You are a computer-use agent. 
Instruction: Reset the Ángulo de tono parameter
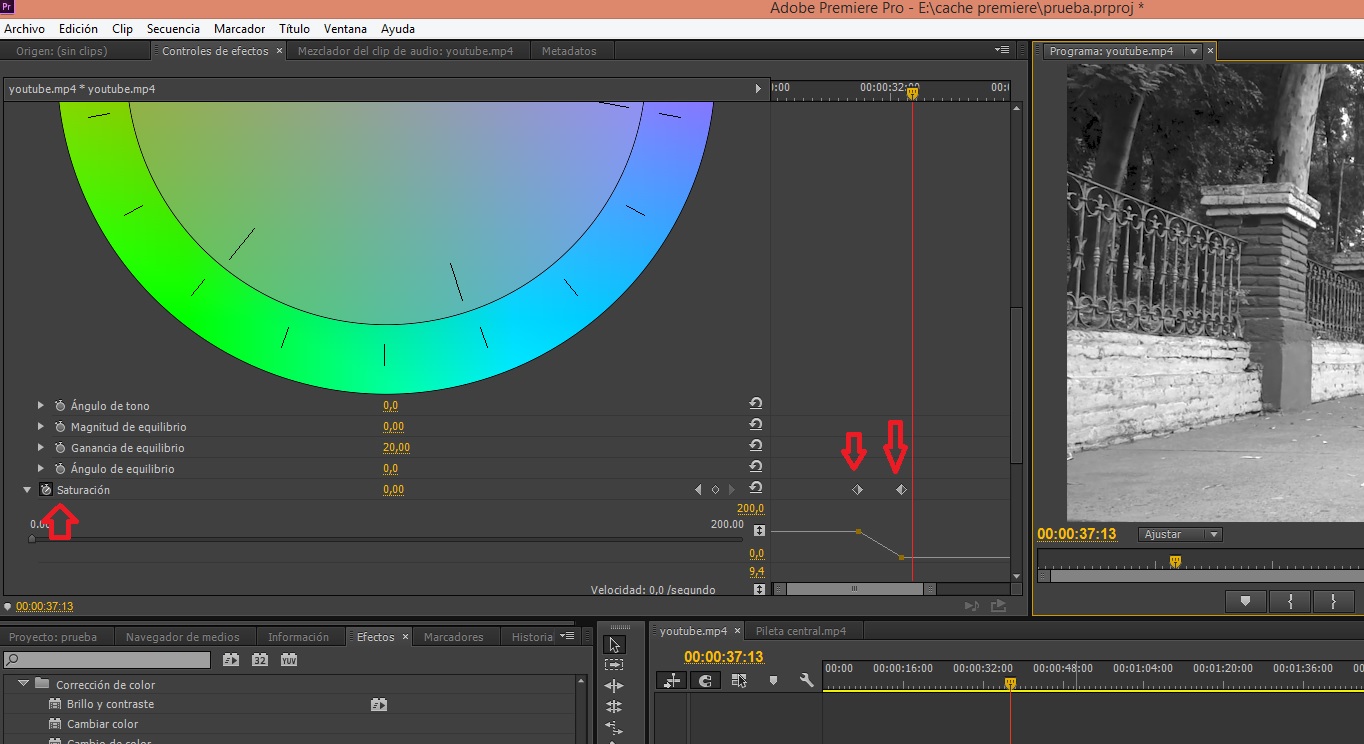point(756,404)
